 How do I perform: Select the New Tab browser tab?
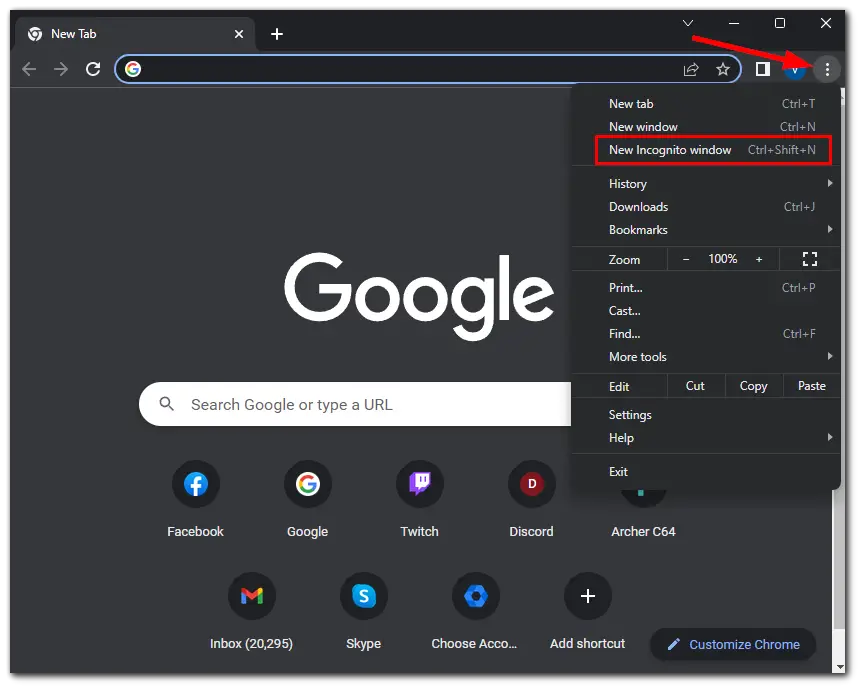coord(135,34)
